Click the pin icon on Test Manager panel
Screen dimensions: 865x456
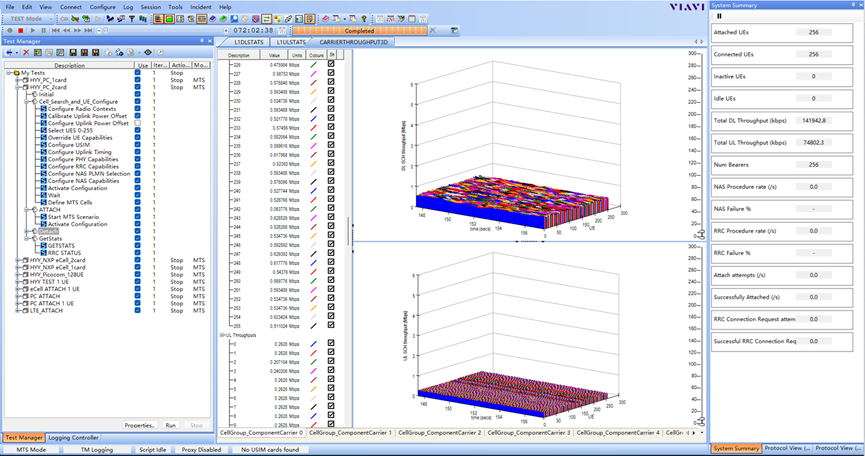[203, 41]
